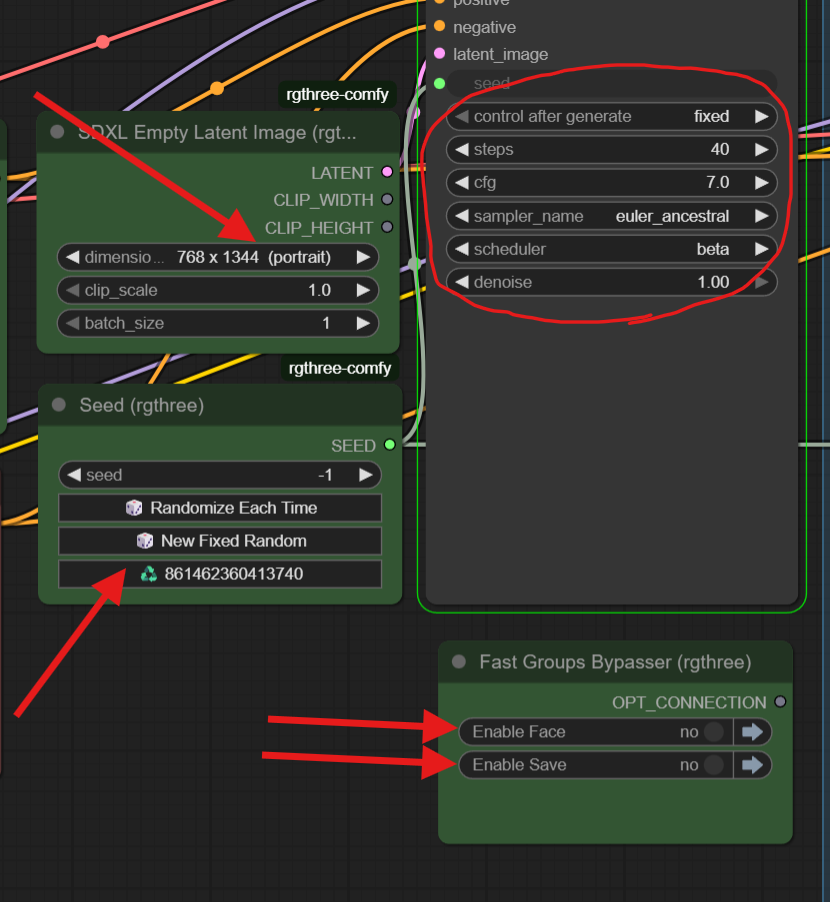Collapse the SDXL Empty Latent Image node
Viewport: 830px width, 902px height.
(57, 131)
